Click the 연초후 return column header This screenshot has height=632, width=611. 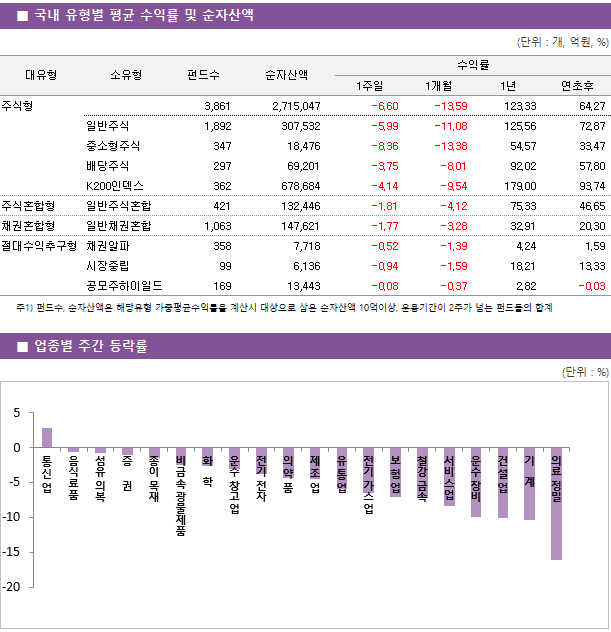point(577,86)
